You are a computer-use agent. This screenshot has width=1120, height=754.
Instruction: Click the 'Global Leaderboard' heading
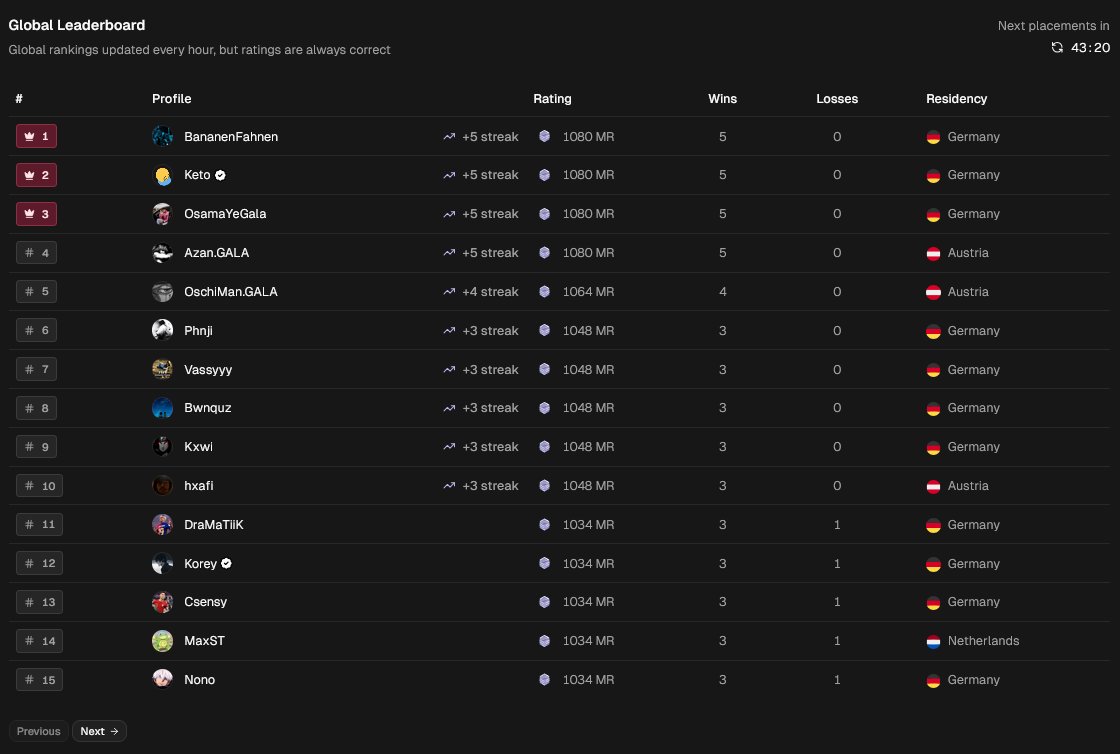coord(76,25)
